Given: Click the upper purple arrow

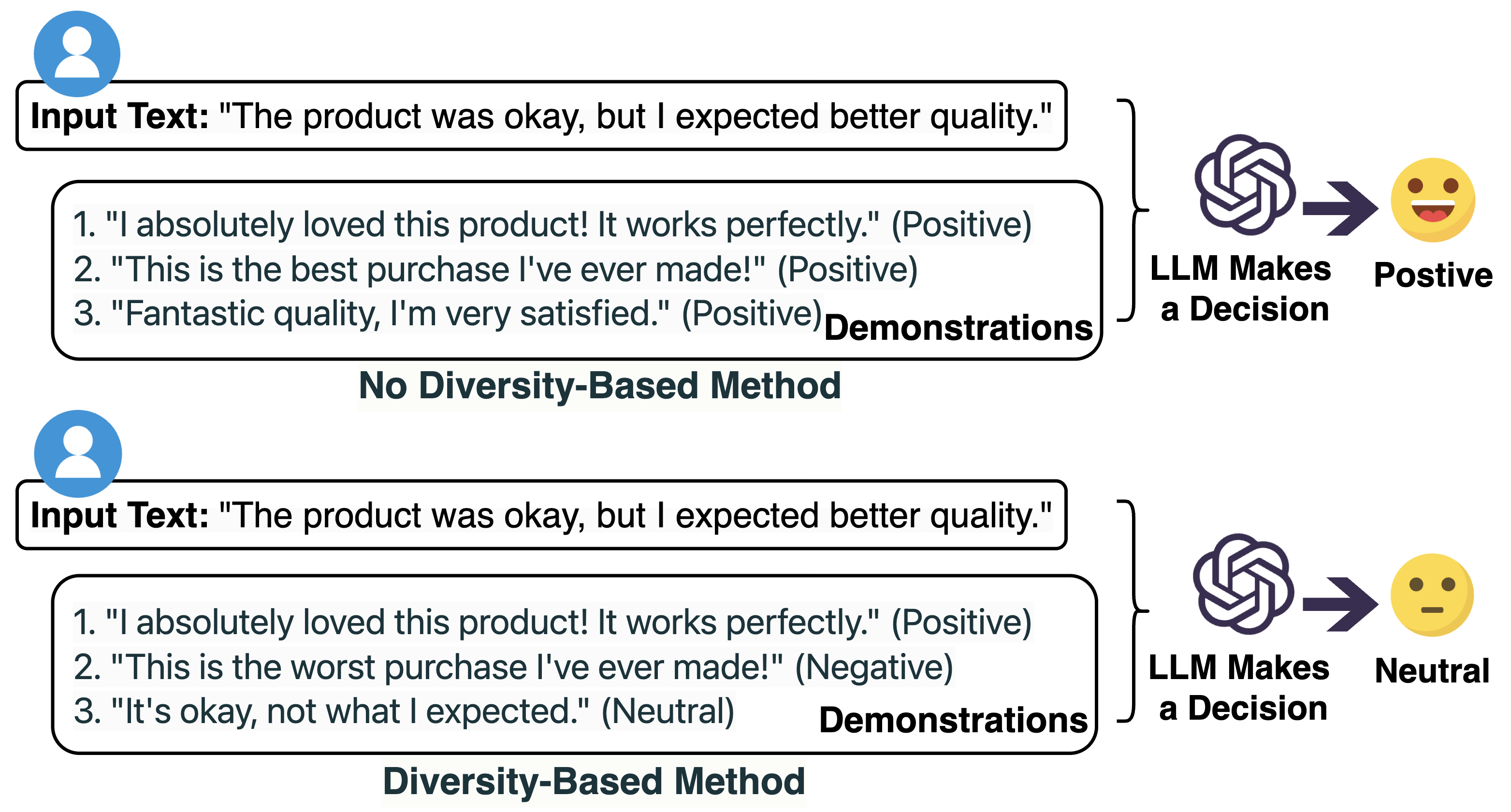Looking at the screenshot, I should click(1341, 209).
